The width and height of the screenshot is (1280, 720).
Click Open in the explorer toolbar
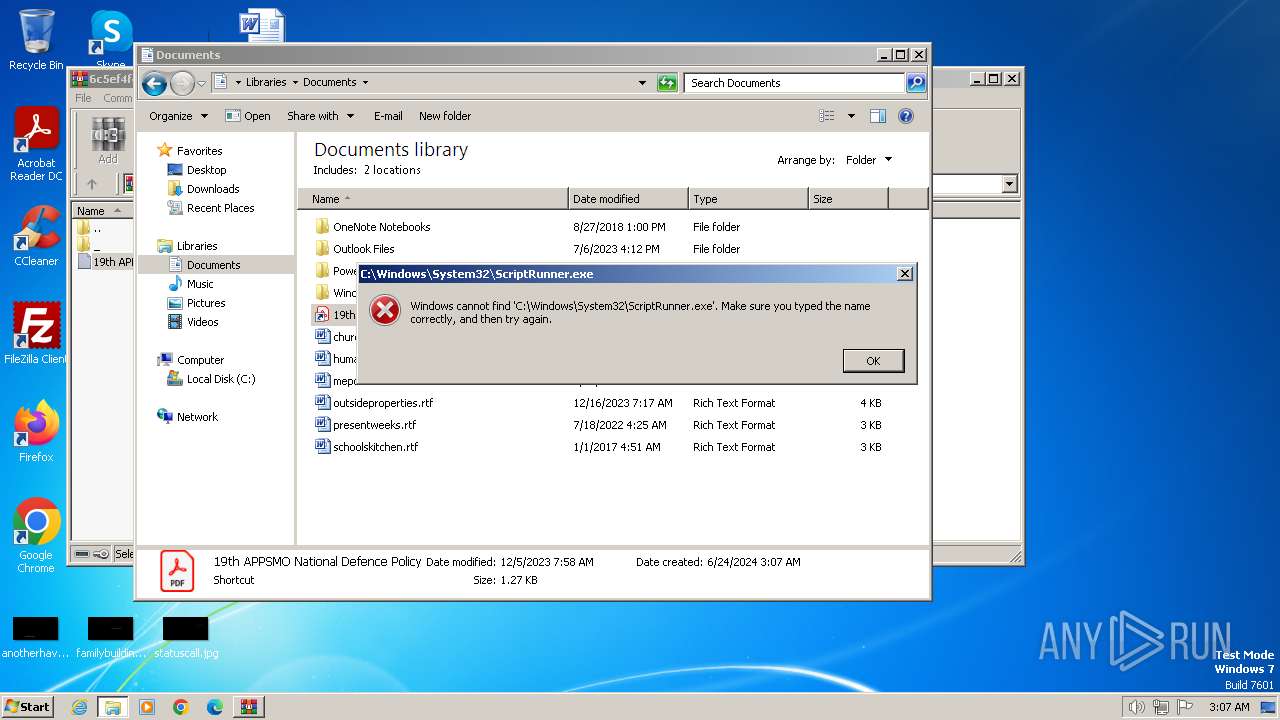[248, 116]
